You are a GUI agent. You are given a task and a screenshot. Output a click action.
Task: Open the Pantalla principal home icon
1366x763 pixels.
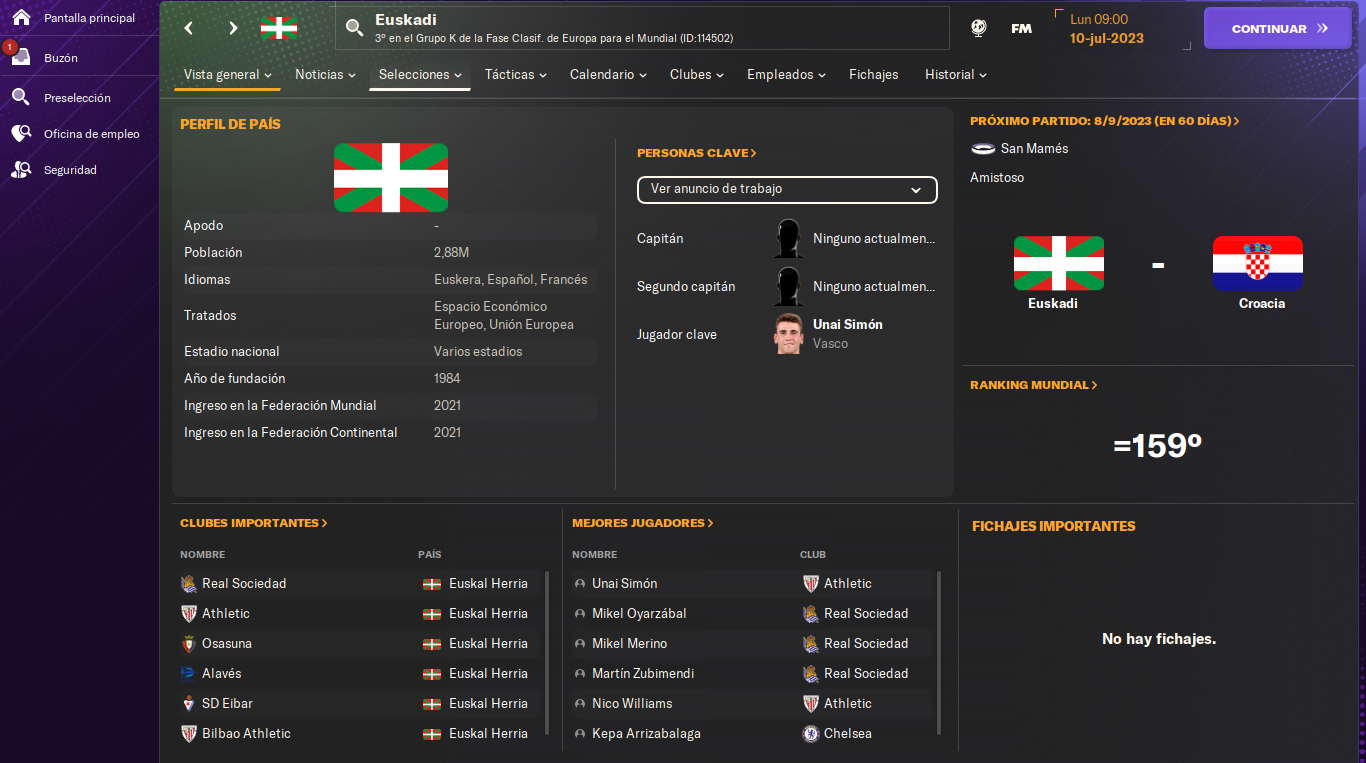21,17
